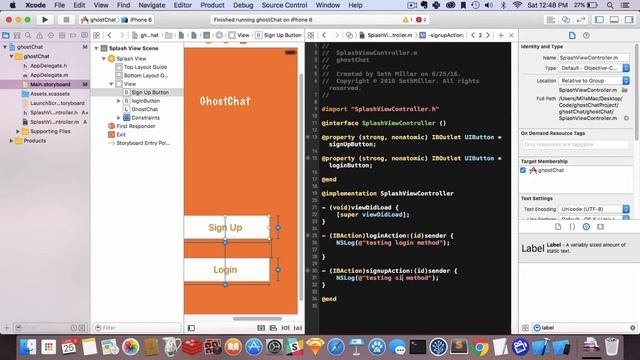This screenshot has height=360, width=640.
Task: Open the Text Encoding dropdown
Action: 594,209
